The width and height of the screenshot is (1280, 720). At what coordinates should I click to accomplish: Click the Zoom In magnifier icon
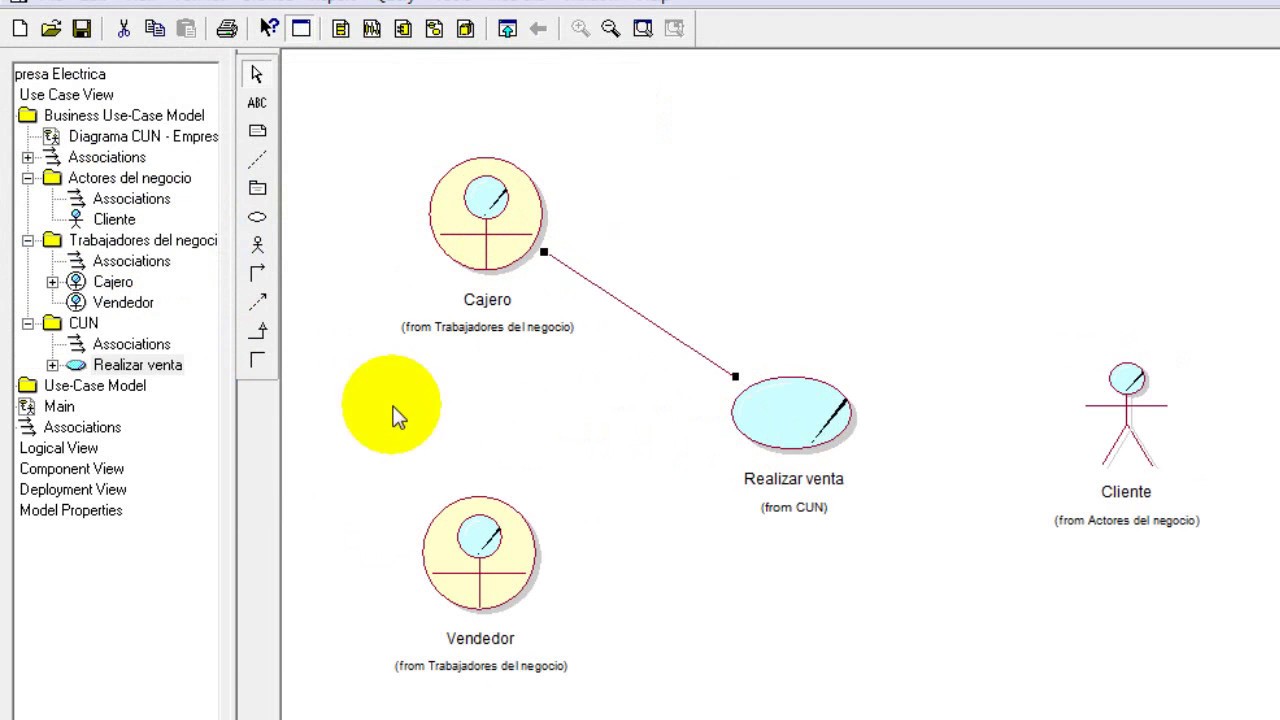[580, 29]
